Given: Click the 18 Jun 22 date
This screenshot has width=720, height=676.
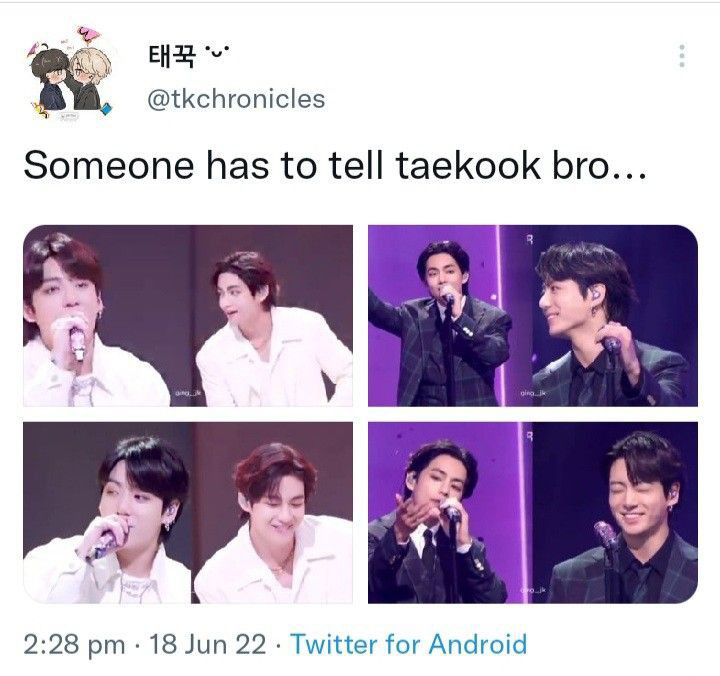Looking at the screenshot, I should 208,644.
